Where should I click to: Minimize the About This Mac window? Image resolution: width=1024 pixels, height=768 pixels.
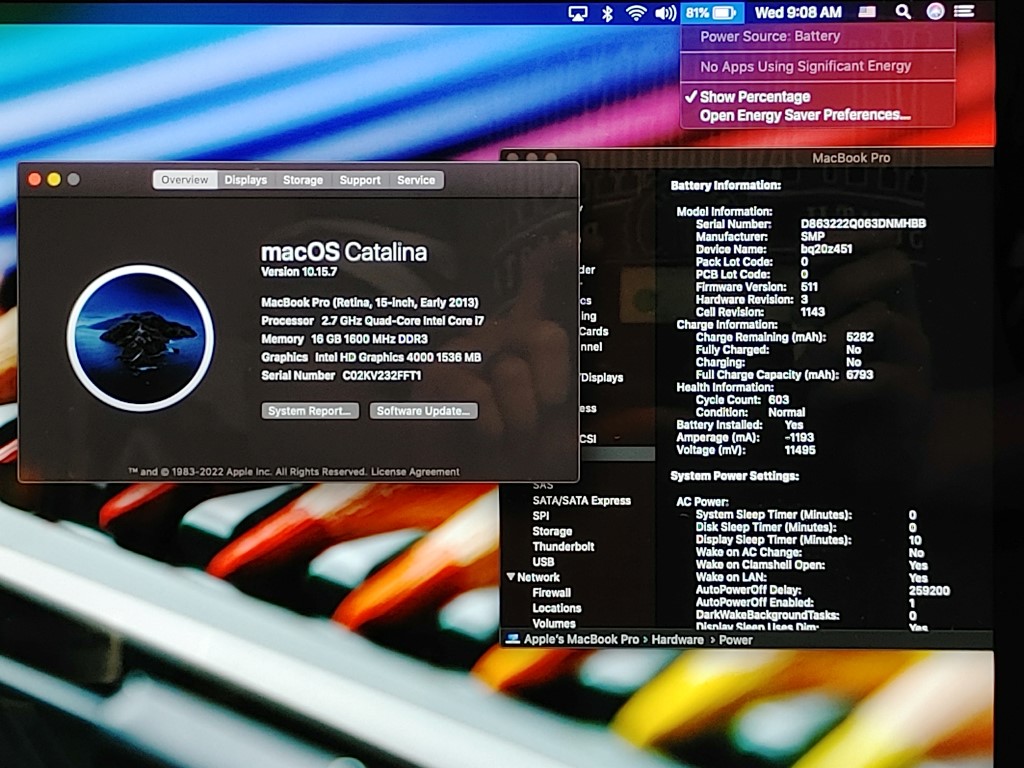point(54,179)
